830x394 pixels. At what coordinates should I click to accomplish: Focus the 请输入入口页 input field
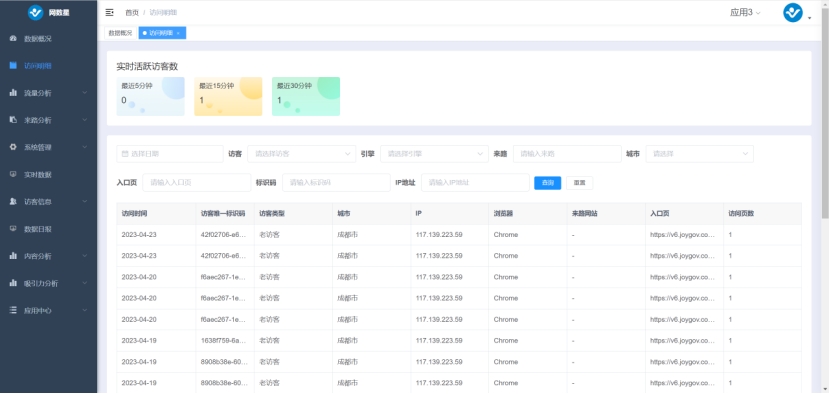click(196, 182)
